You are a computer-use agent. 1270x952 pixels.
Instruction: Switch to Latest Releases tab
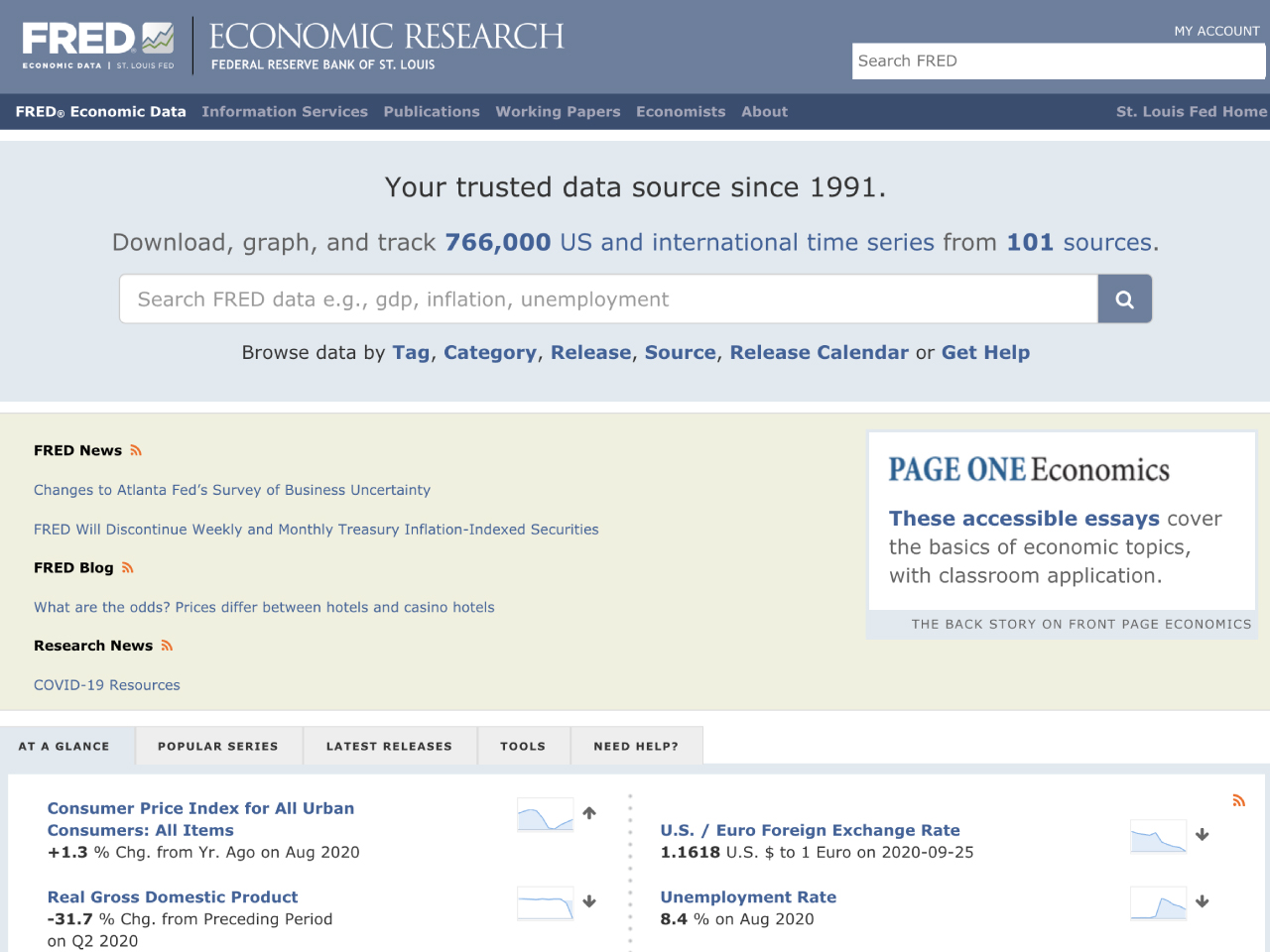point(389,746)
